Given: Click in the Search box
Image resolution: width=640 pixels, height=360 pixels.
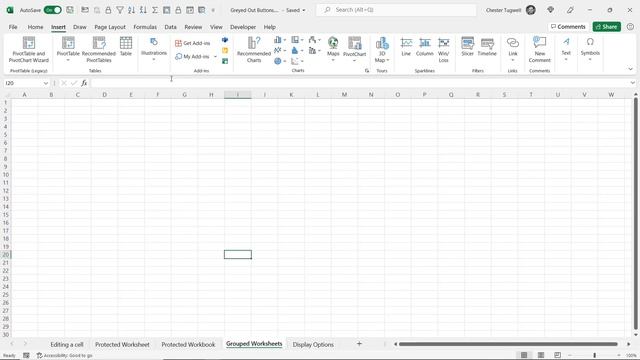Looking at the screenshot, I should (396, 10).
